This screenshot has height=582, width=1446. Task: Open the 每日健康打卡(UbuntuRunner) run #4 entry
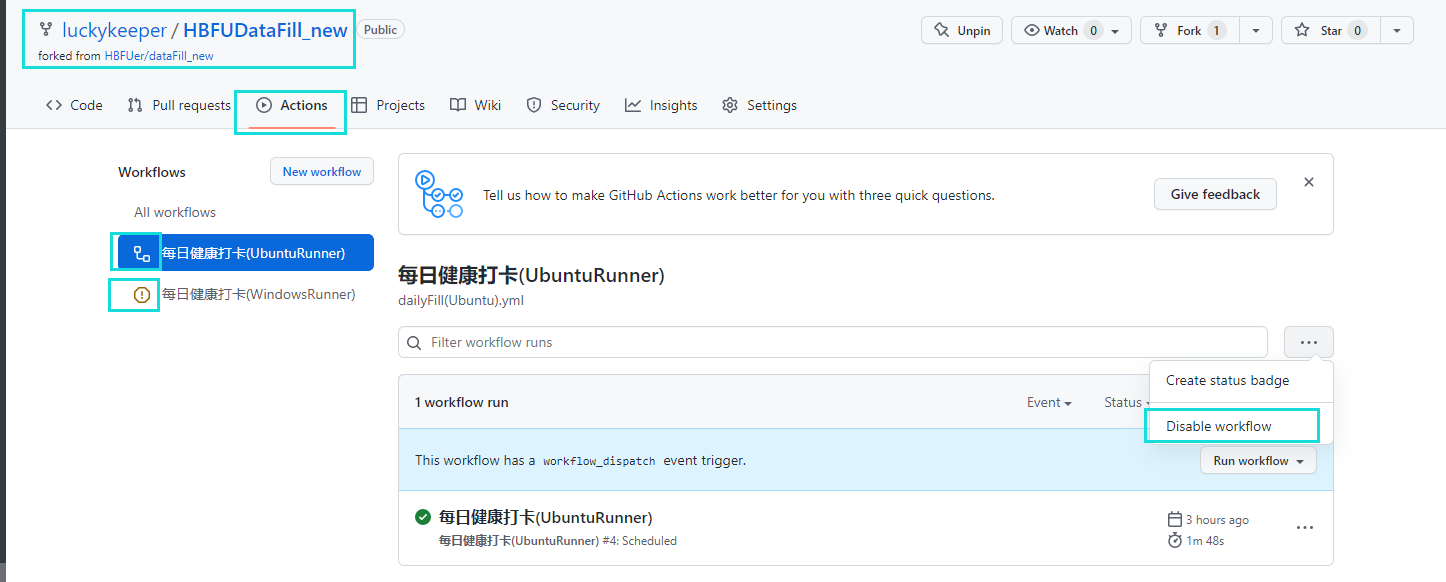546,517
